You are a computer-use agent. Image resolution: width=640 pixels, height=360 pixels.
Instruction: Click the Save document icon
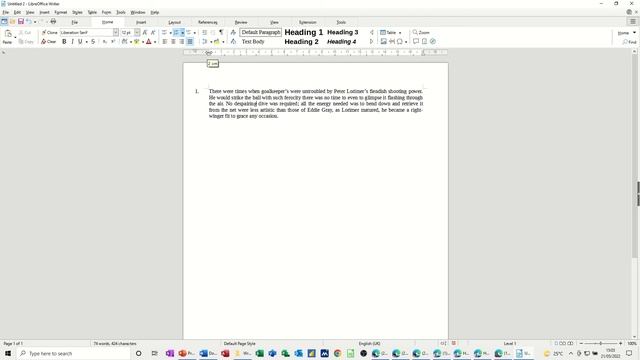point(20,22)
